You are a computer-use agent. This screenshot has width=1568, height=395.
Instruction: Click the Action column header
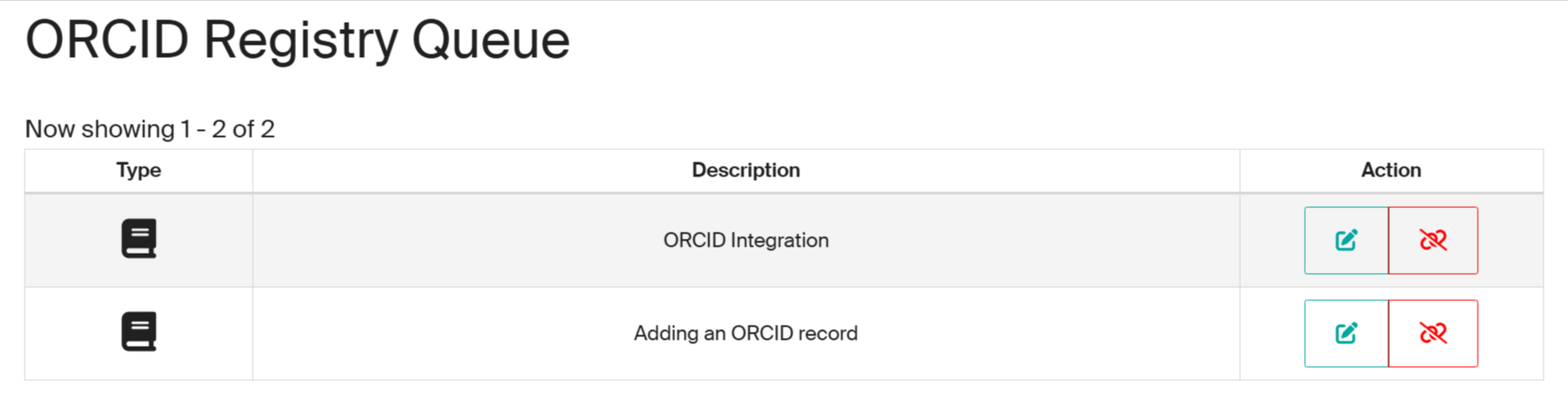pyautogui.click(x=1391, y=170)
